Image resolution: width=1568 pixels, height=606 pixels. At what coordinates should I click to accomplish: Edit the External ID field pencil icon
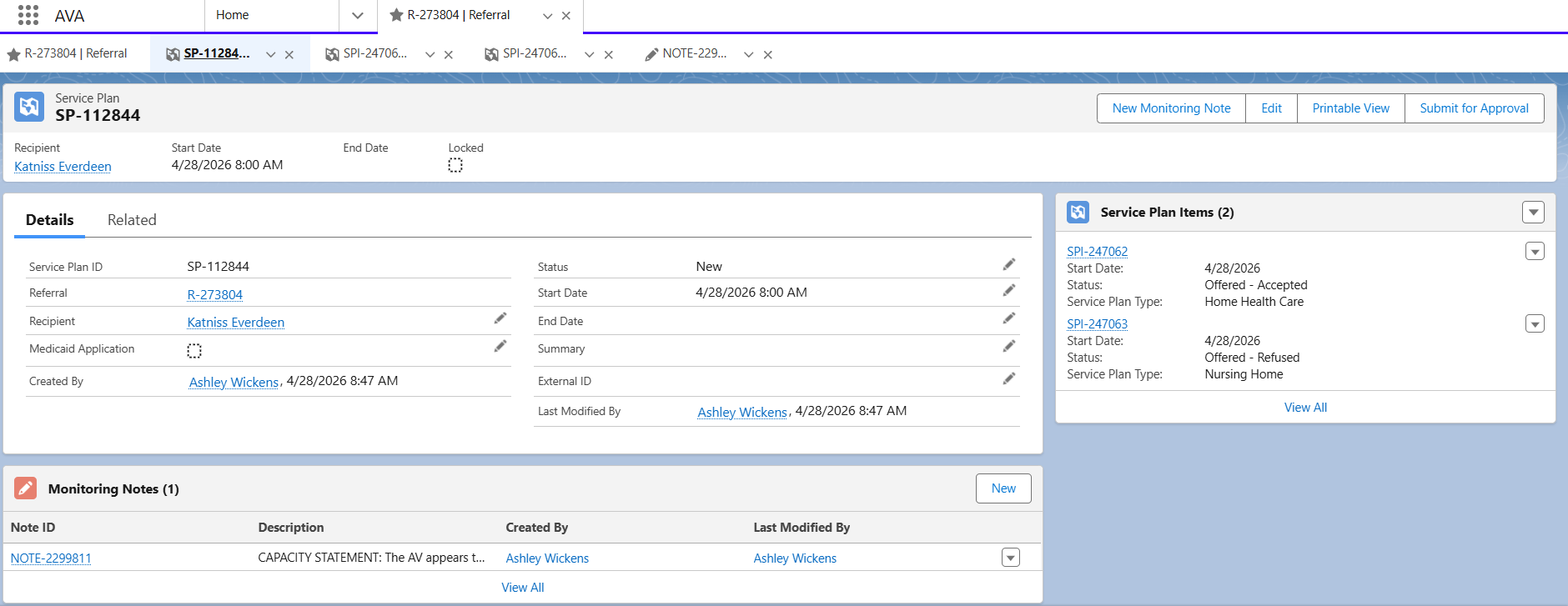click(x=1009, y=378)
